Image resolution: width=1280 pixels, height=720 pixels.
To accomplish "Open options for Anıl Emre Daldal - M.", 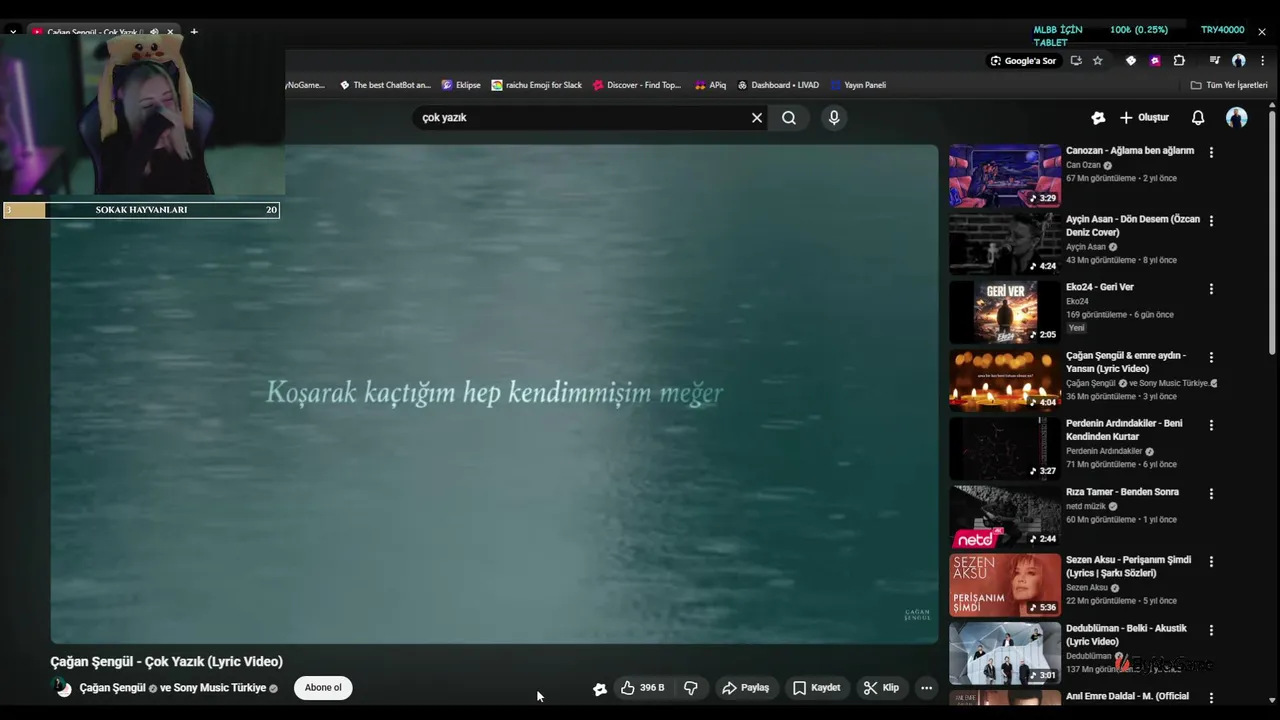I will [1211, 698].
